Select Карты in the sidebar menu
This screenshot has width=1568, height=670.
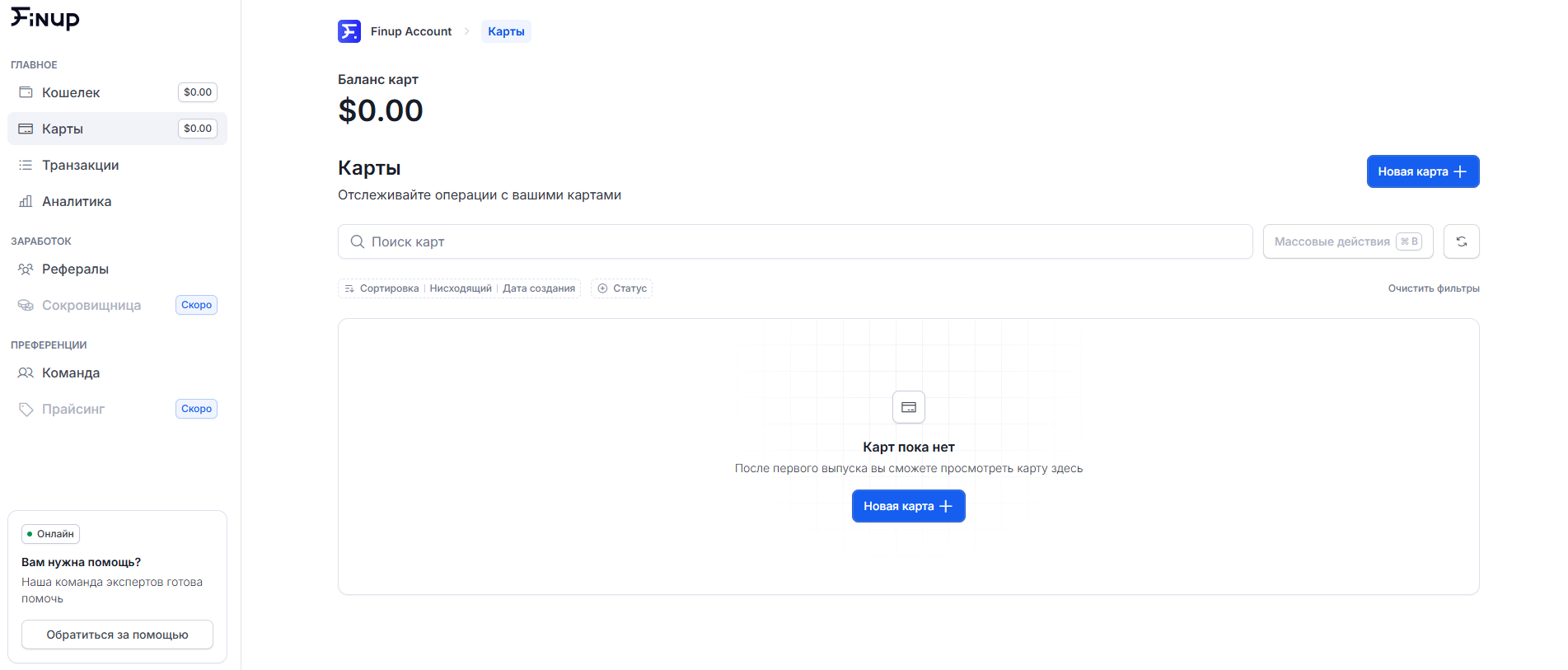63,129
